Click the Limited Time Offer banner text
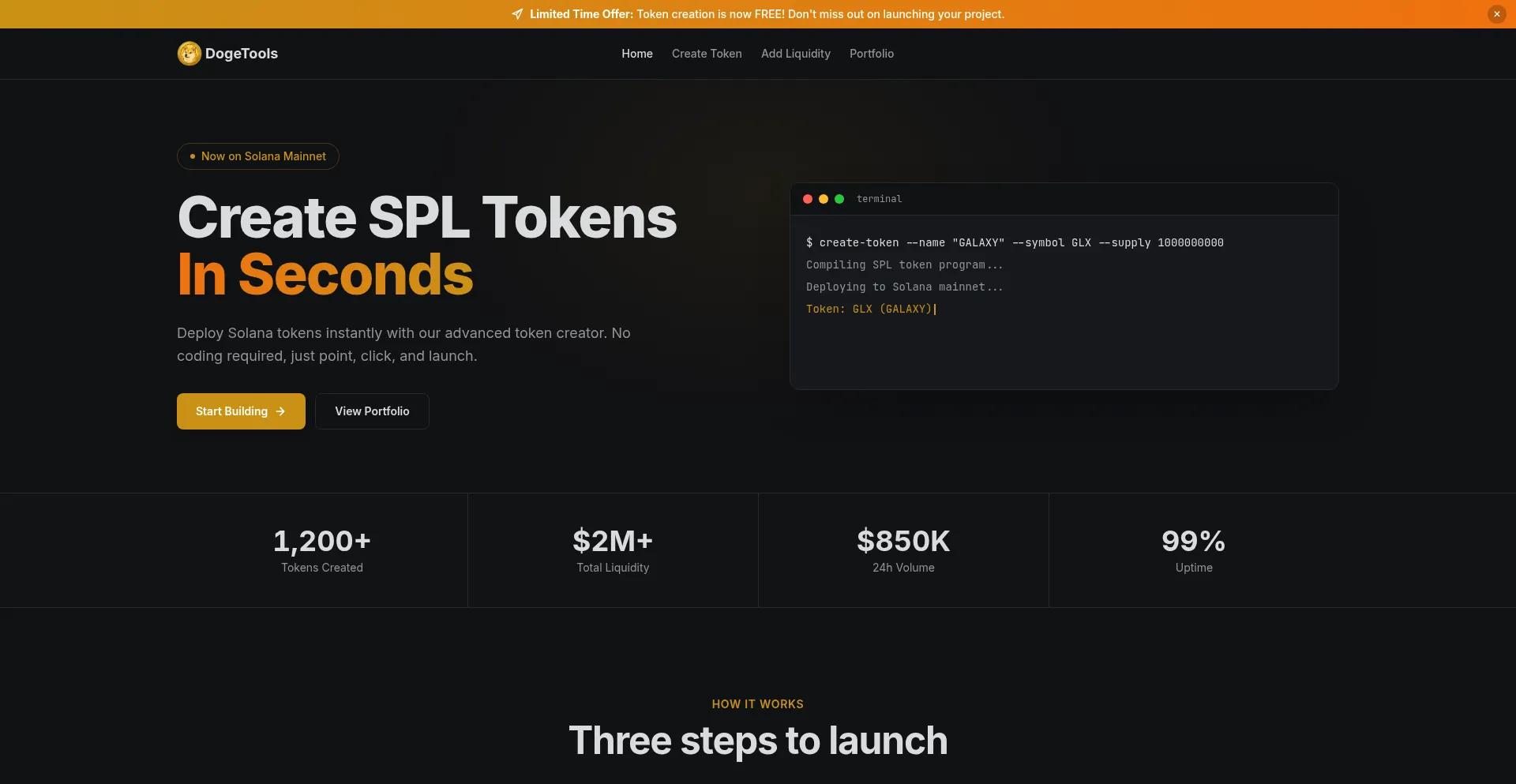The height and width of the screenshot is (784, 1516). point(767,14)
